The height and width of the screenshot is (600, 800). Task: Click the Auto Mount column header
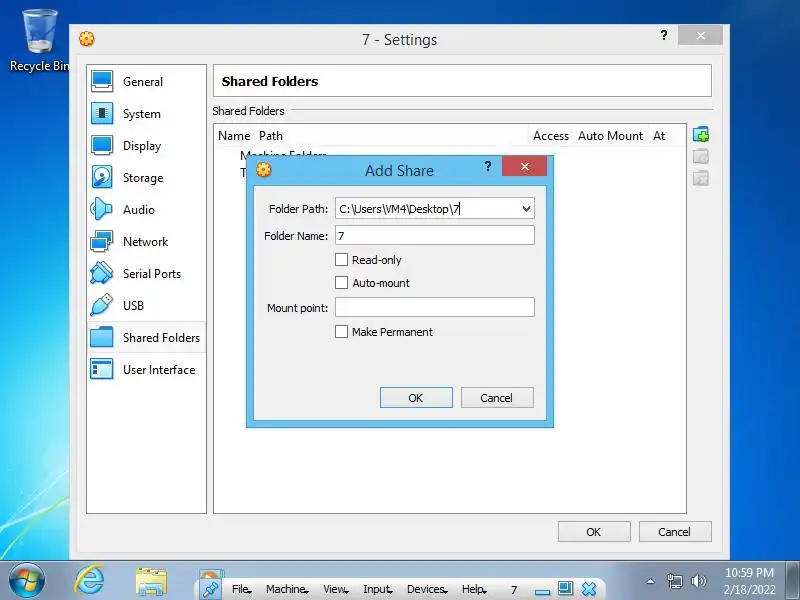610,136
